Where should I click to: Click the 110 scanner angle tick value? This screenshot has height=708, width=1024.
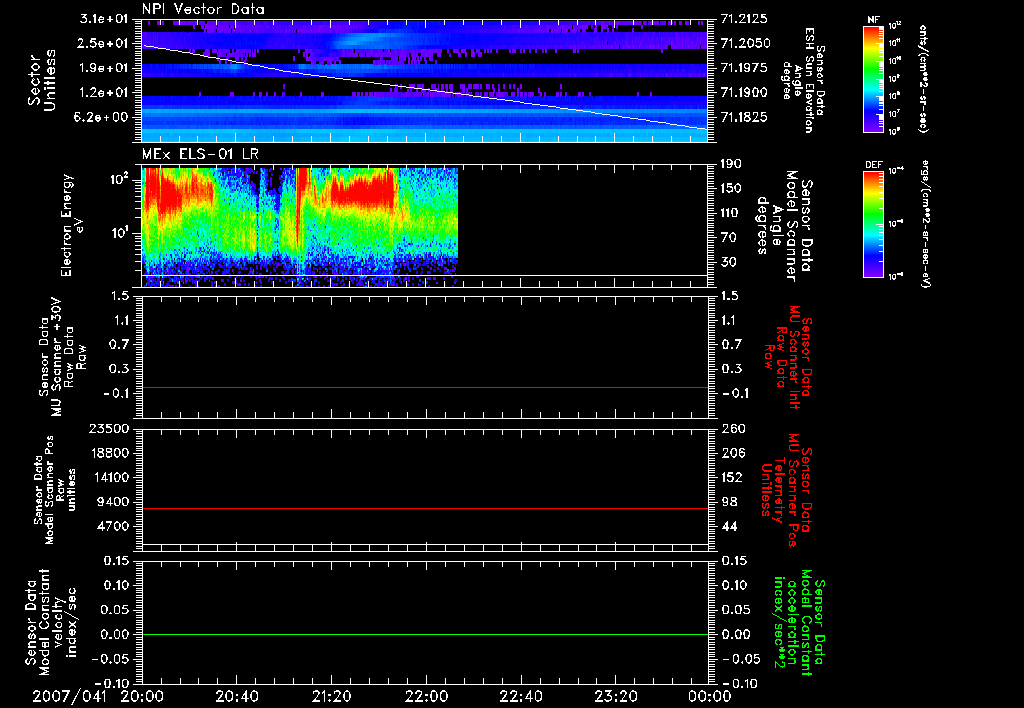coord(731,213)
